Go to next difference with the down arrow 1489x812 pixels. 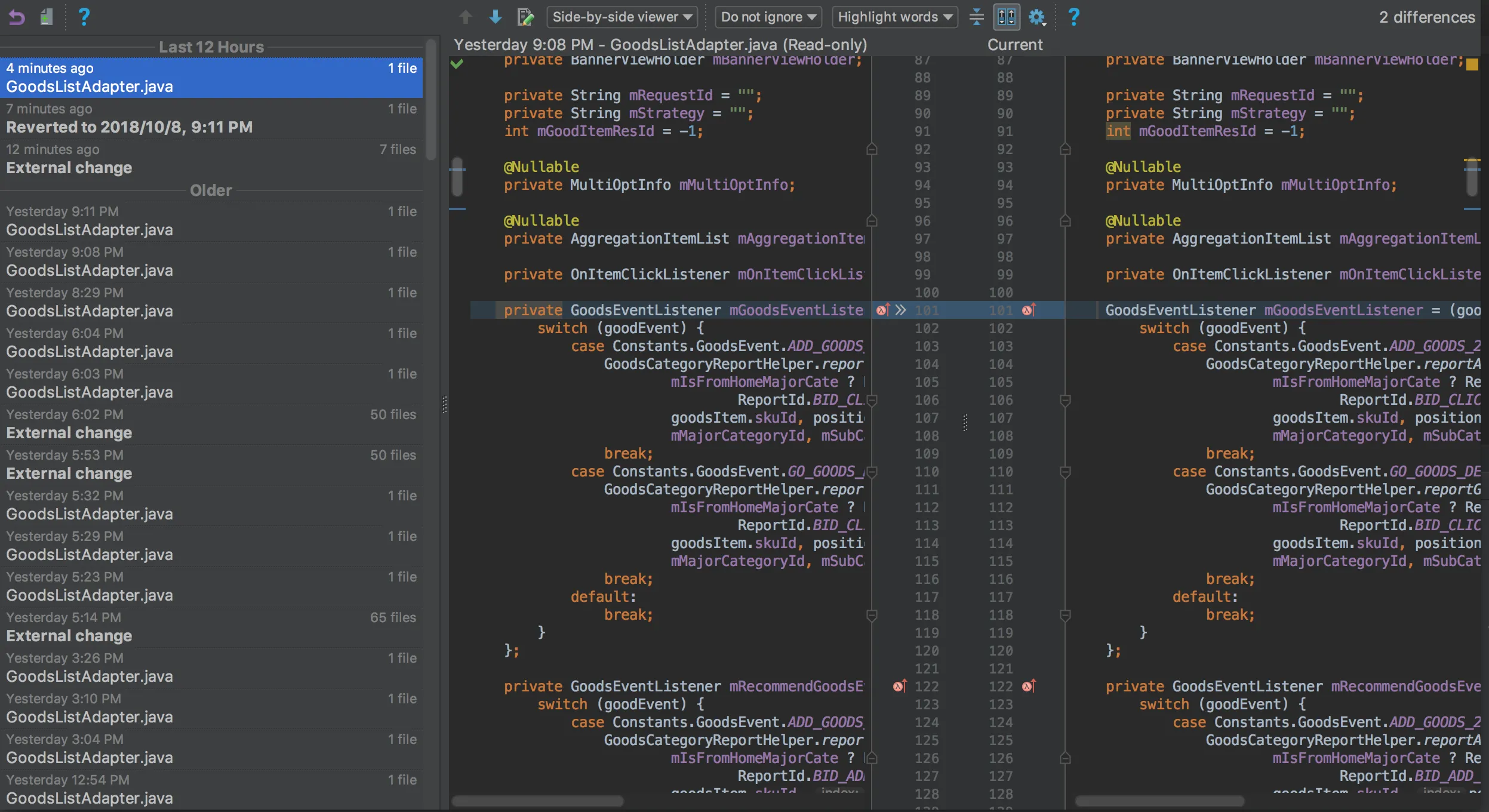tap(495, 17)
